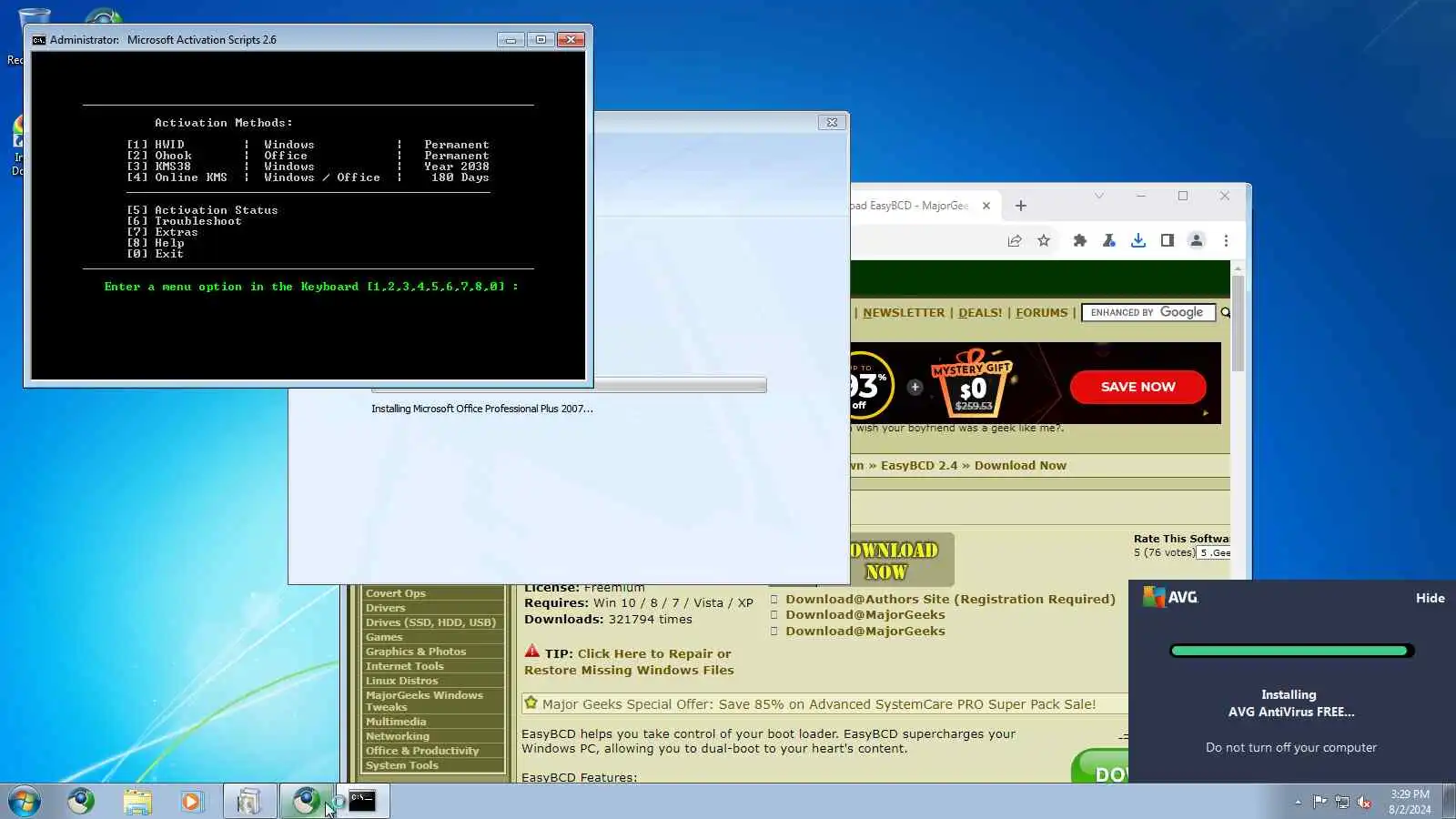Open the Office & Productivity category

click(422, 751)
